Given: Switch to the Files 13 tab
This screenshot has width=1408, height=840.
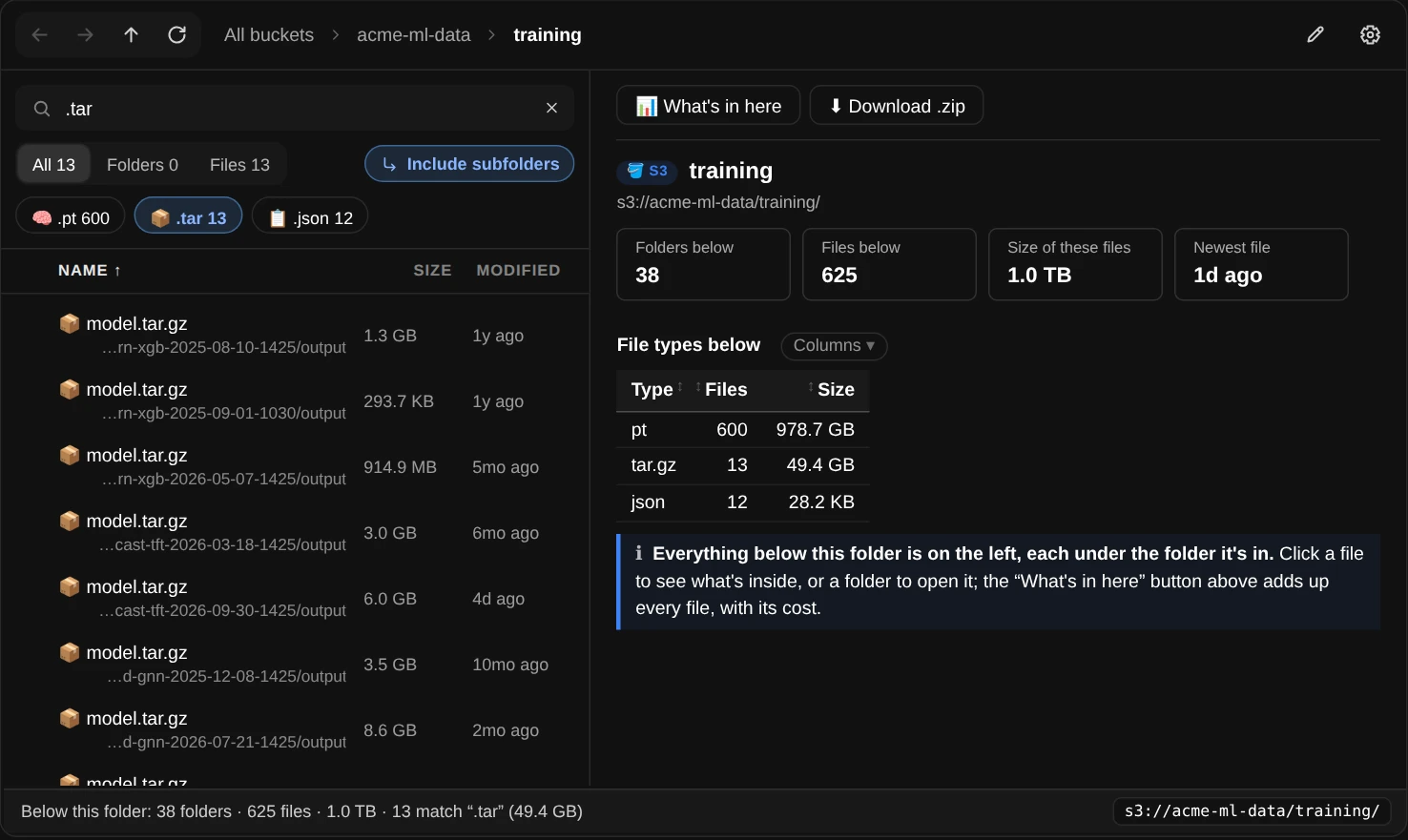Looking at the screenshot, I should [x=239, y=165].
